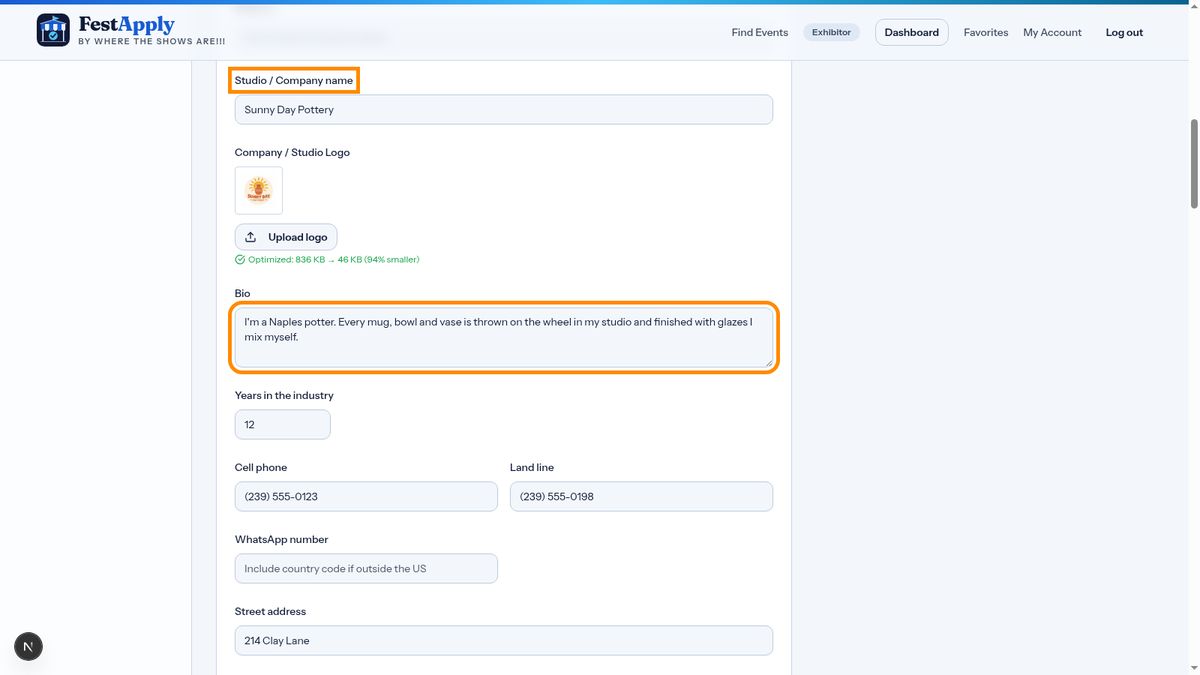Click the "Optimized: 836 KB → 46 KB" status text
The width and height of the screenshot is (1200, 675).
coord(334,260)
